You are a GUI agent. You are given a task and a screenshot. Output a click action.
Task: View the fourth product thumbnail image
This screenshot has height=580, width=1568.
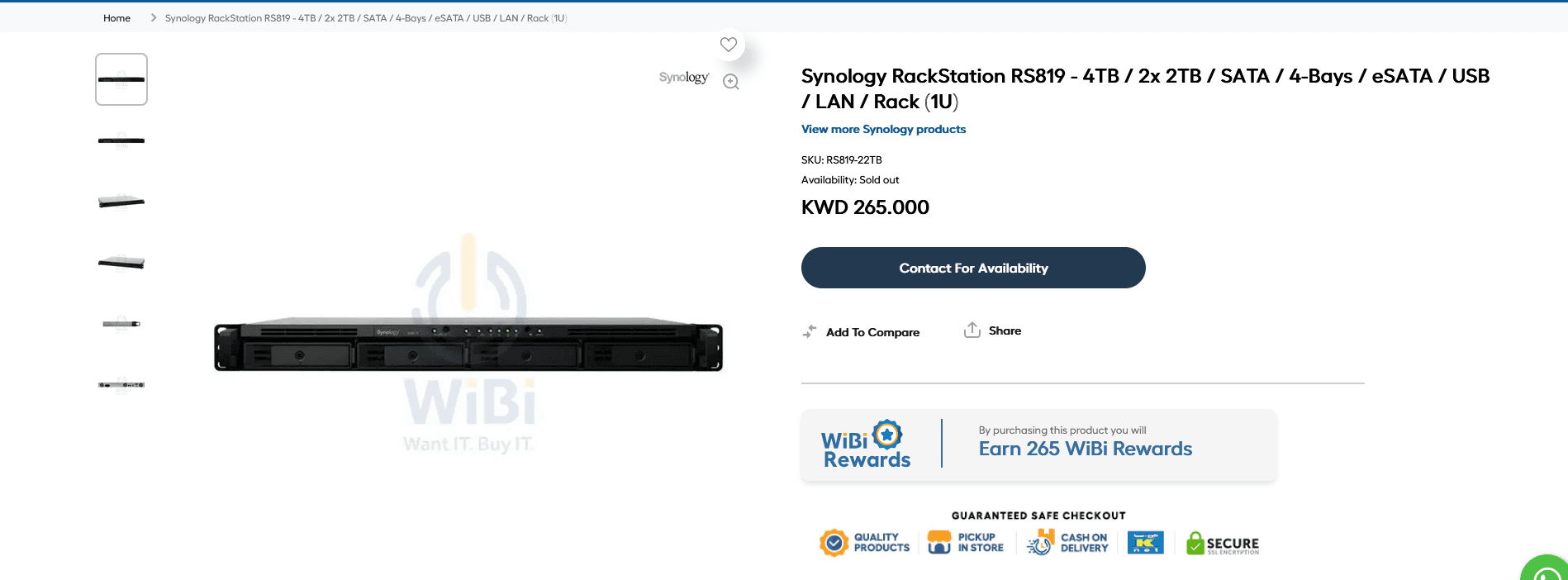click(x=121, y=263)
